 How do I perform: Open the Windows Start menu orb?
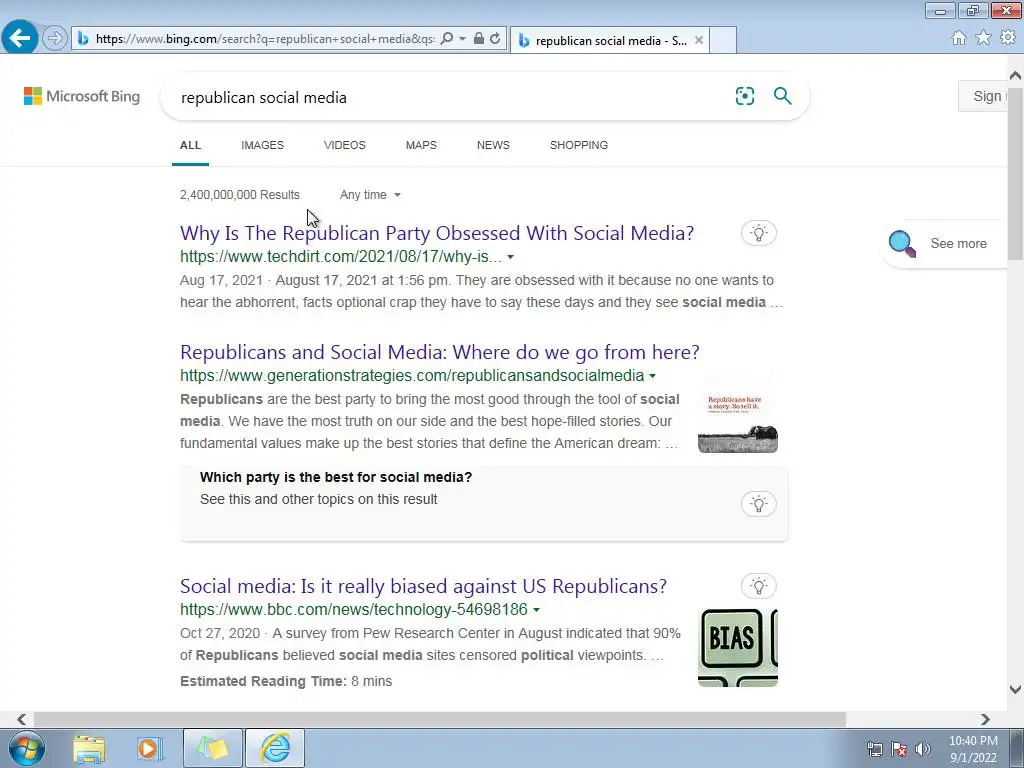[x=27, y=748]
